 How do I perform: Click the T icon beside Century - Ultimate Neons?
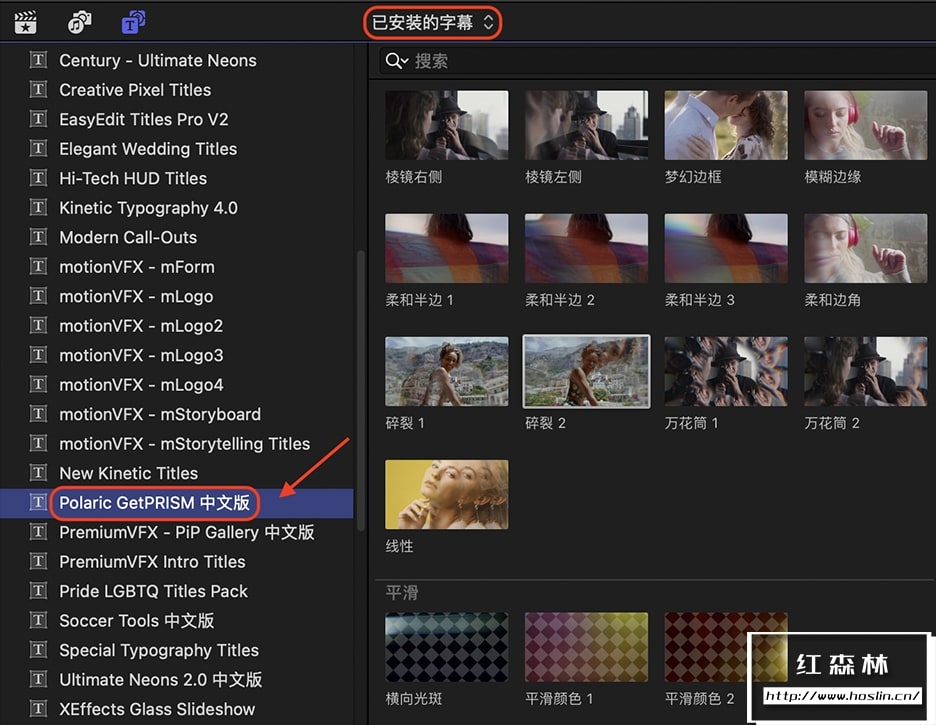38,60
